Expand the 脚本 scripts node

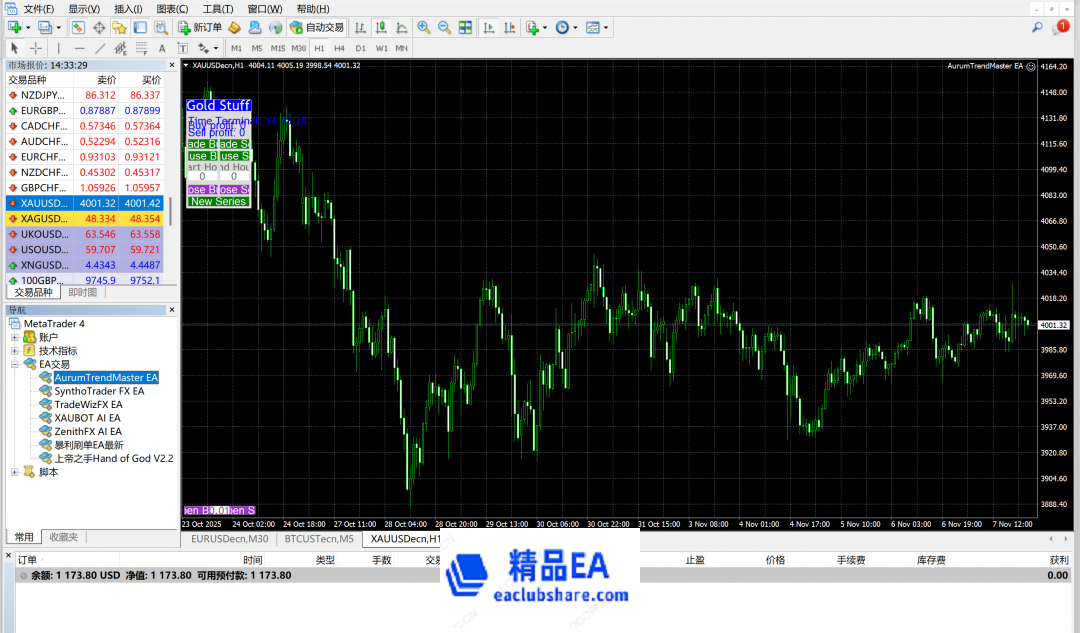tap(15, 472)
